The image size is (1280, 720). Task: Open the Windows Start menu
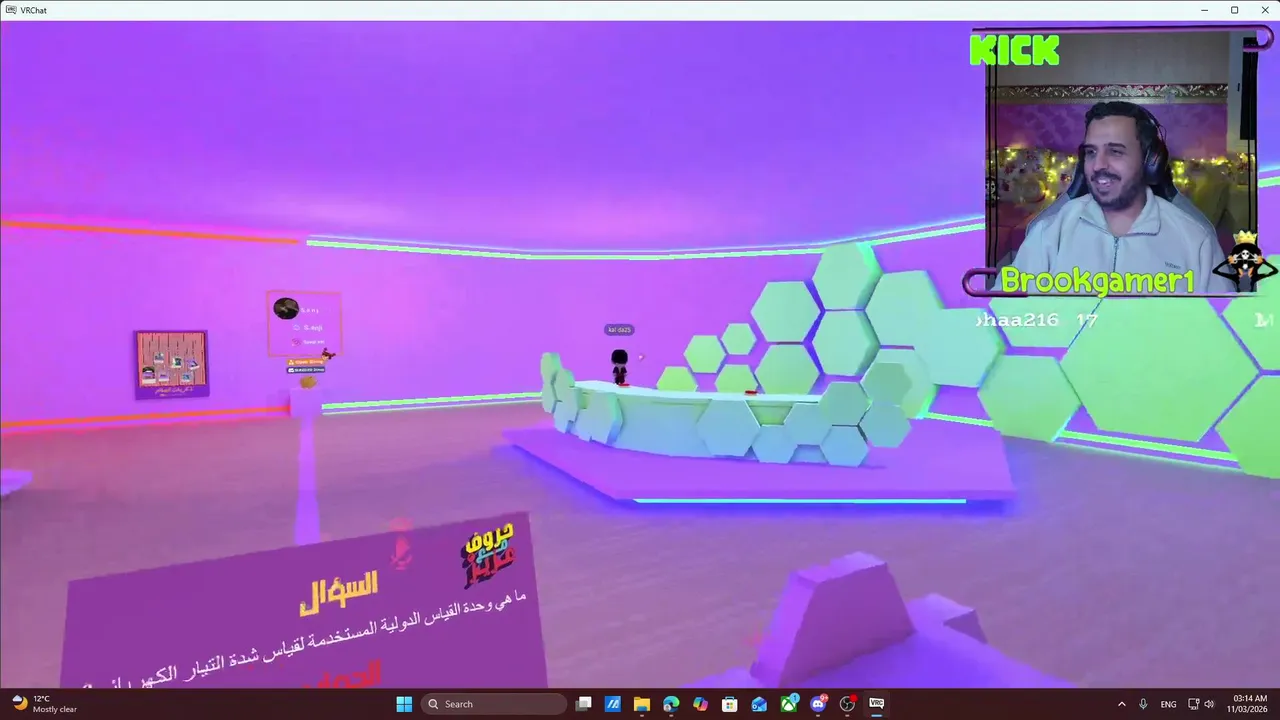click(x=404, y=704)
